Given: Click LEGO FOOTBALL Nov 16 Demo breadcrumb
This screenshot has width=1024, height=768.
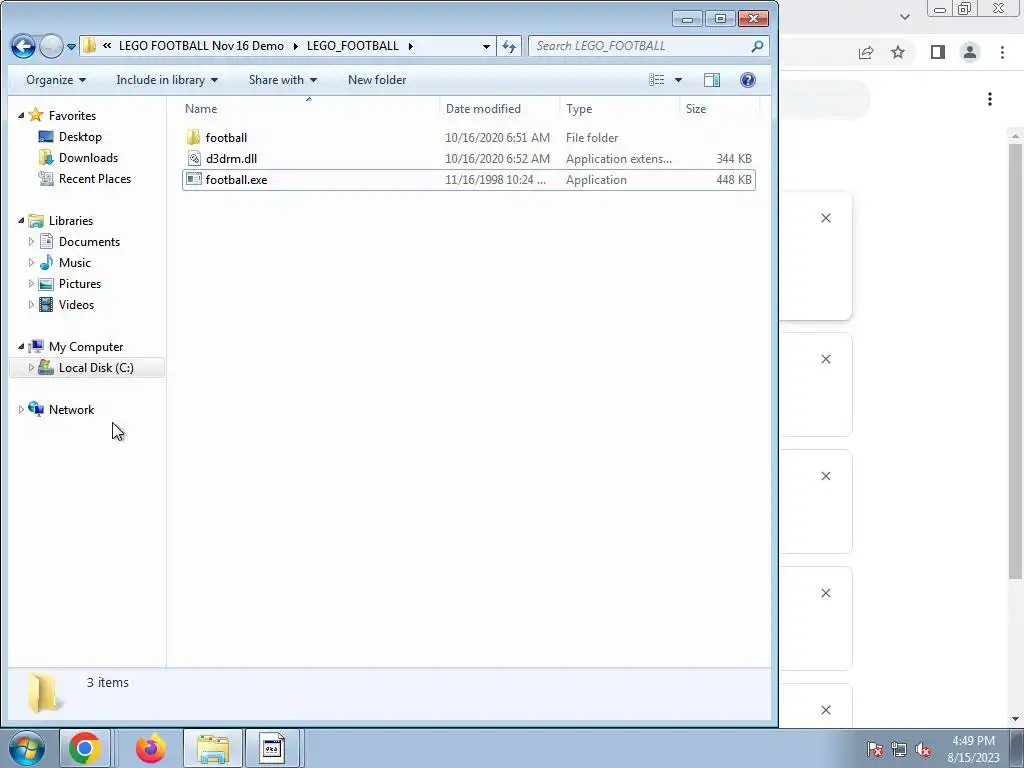Looking at the screenshot, I should tap(201, 46).
